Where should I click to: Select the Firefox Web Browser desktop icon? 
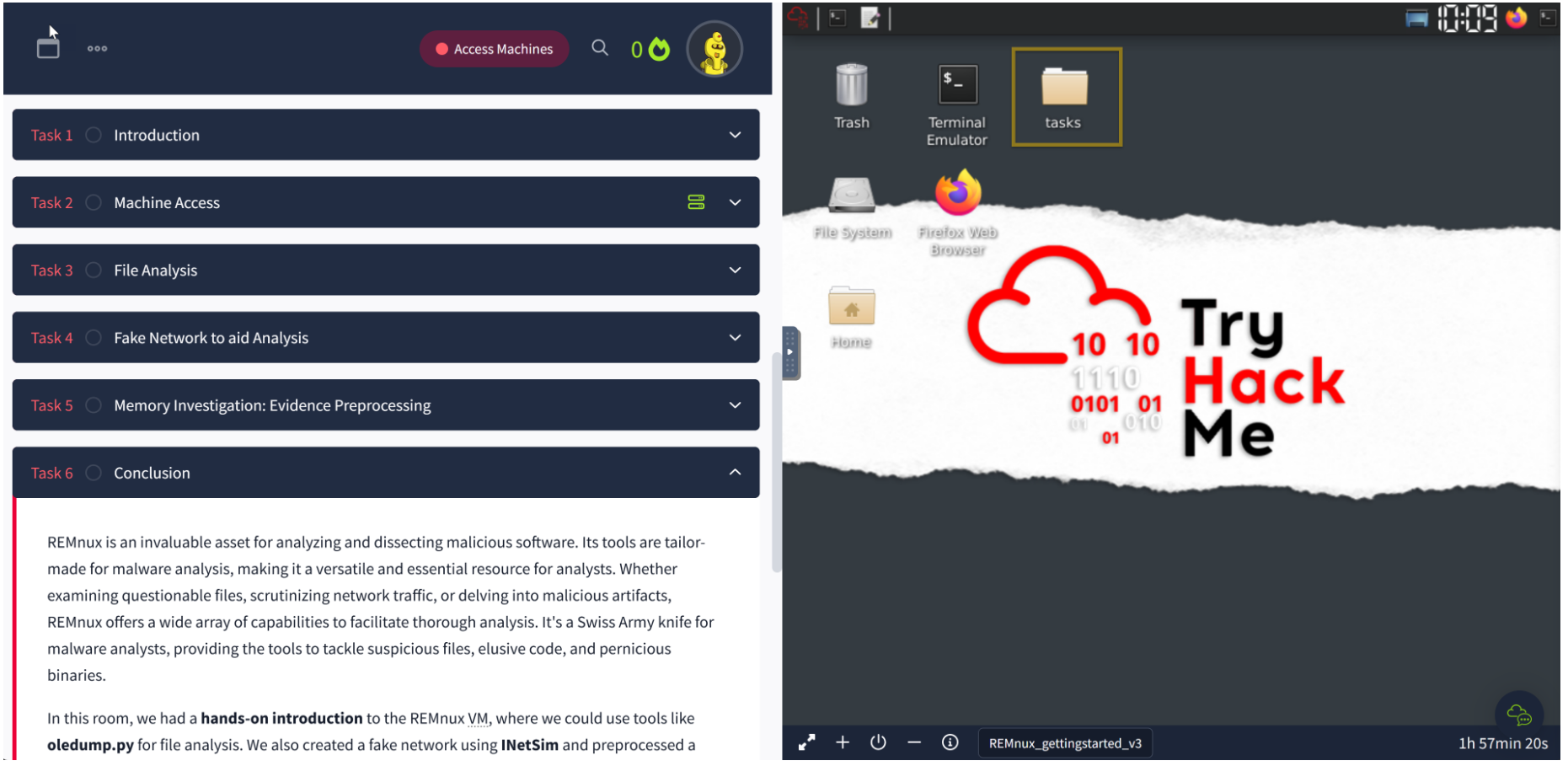[958, 212]
